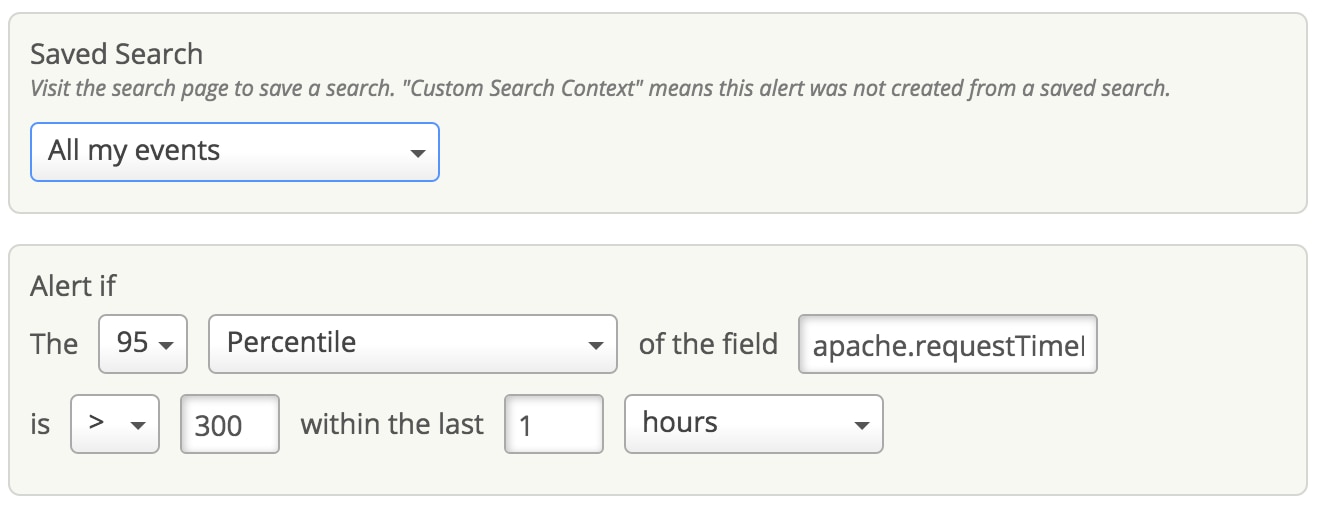The height and width of the screenshot is (524, 1324).
Task: Click the 'All my events' selected text
Action: click(134, 151)
